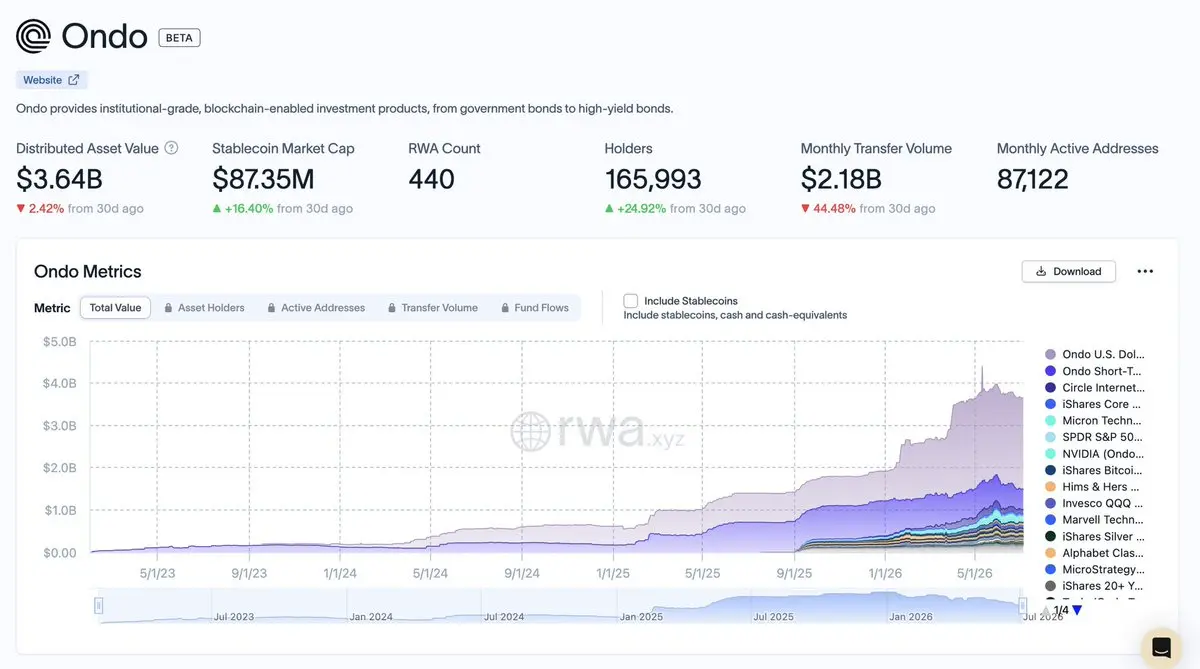Select the Total Value metric tab
This screenshot has height=669, width=1200.
(115, 308)
